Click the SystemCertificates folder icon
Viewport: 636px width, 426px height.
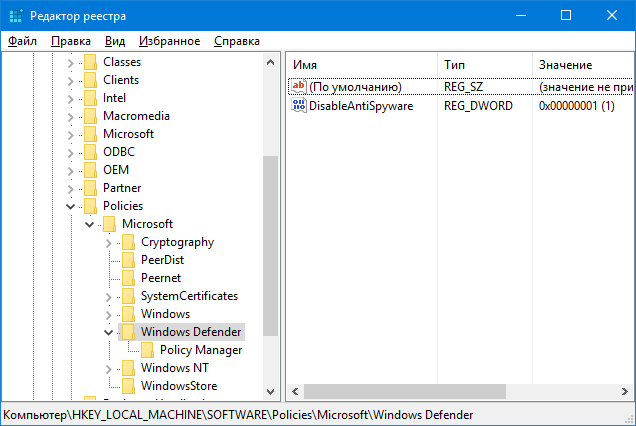[129, 296]
